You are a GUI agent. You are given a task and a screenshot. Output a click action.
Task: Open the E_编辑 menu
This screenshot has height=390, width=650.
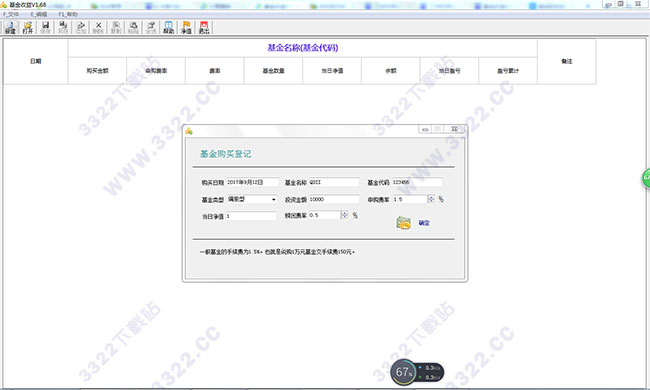39,14
